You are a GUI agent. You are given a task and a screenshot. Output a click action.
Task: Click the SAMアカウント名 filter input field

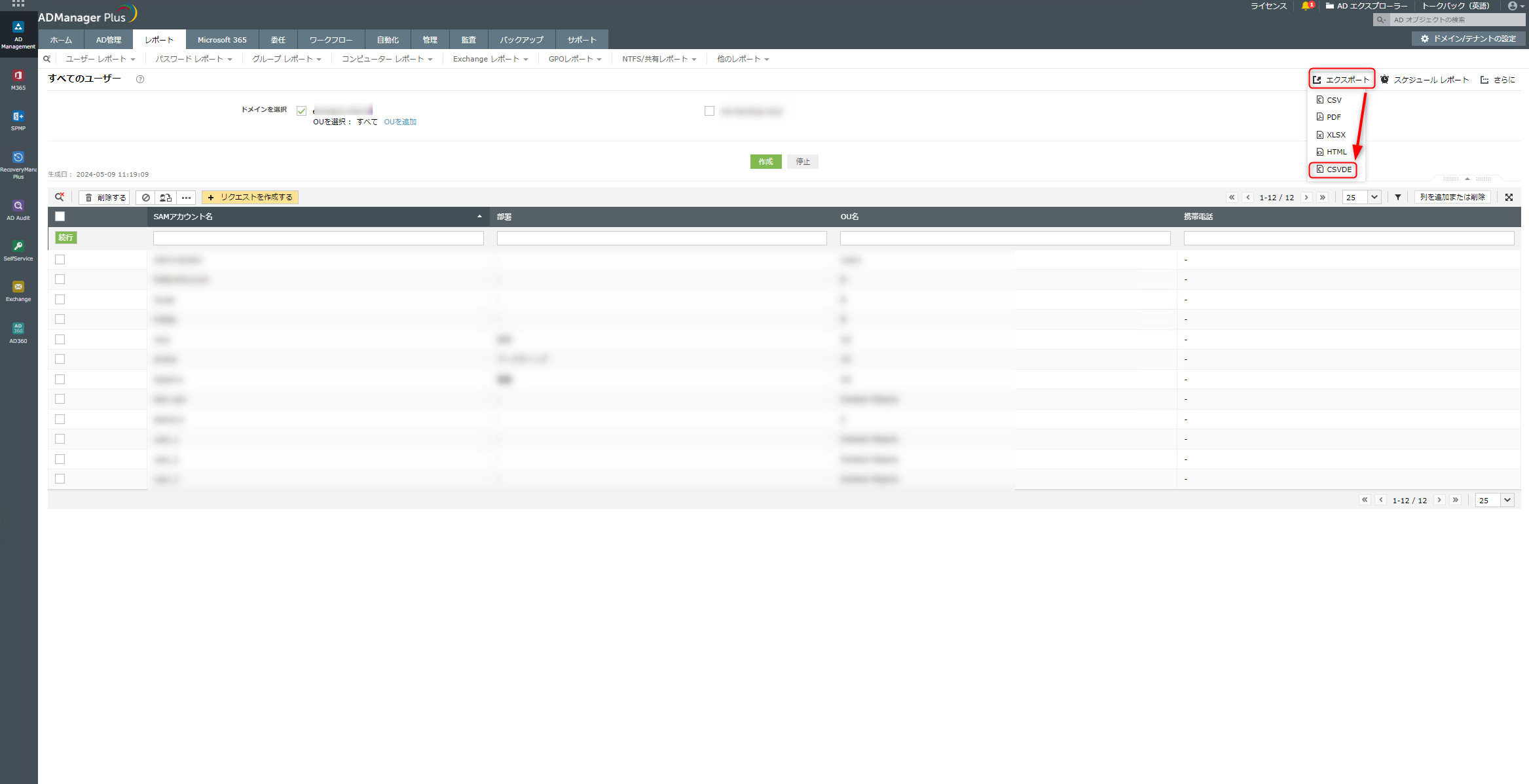(318, 238)
